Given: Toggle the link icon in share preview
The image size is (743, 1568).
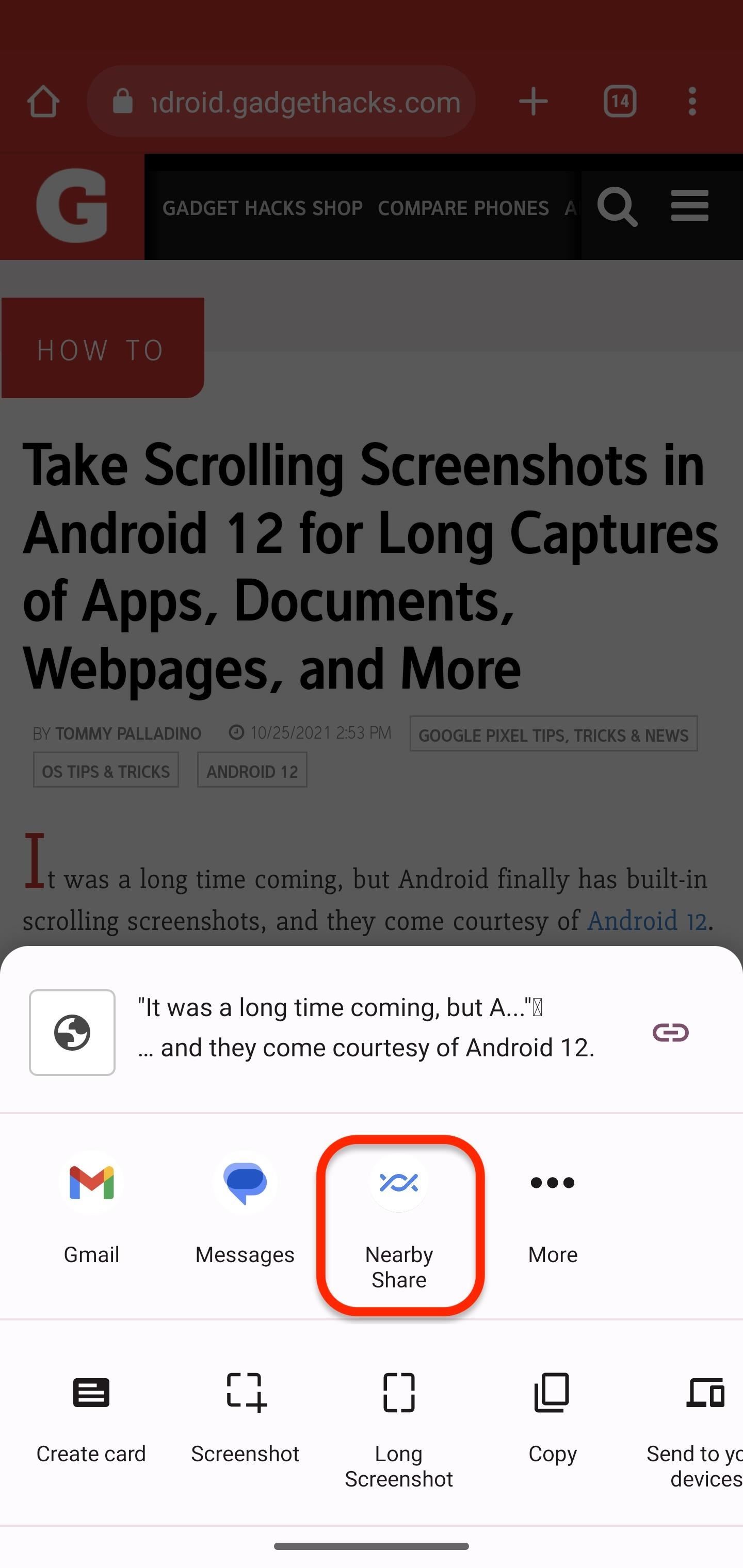Looking at the screenshot, I should [671, 1032].
